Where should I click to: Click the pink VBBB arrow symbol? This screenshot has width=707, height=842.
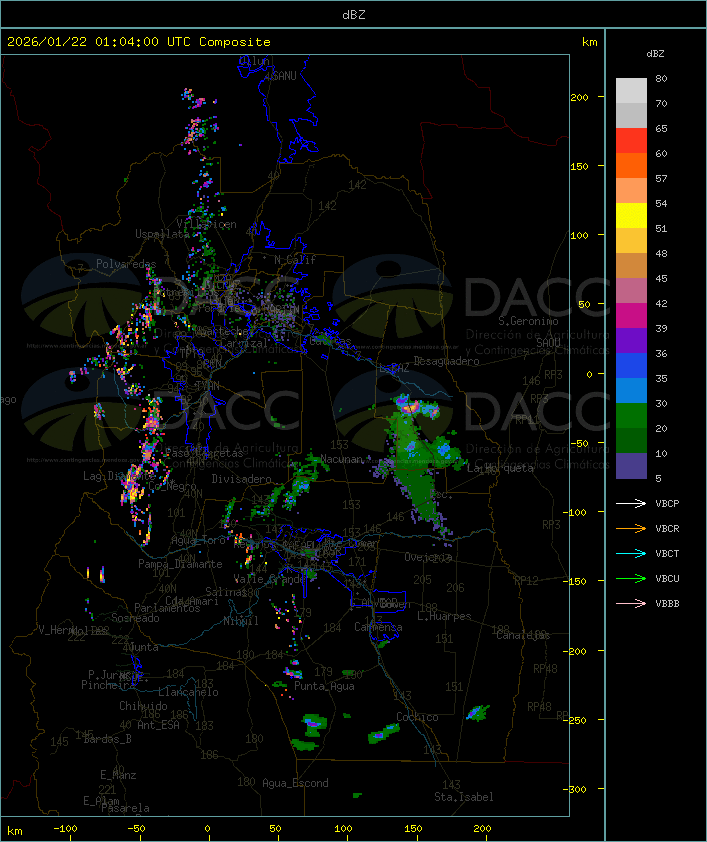click(632, 603)
